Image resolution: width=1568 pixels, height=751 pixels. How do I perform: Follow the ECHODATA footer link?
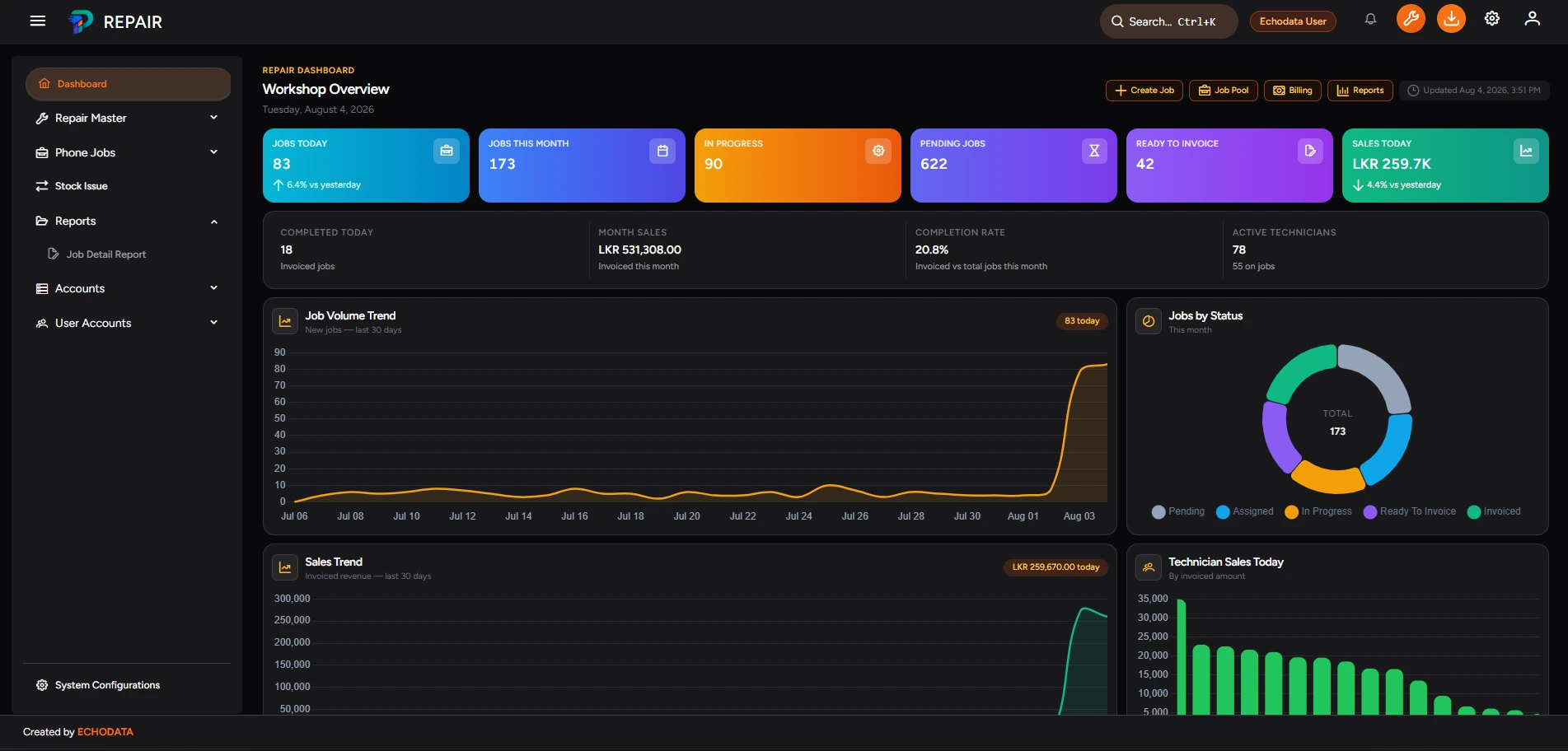(x=105, y=732)
